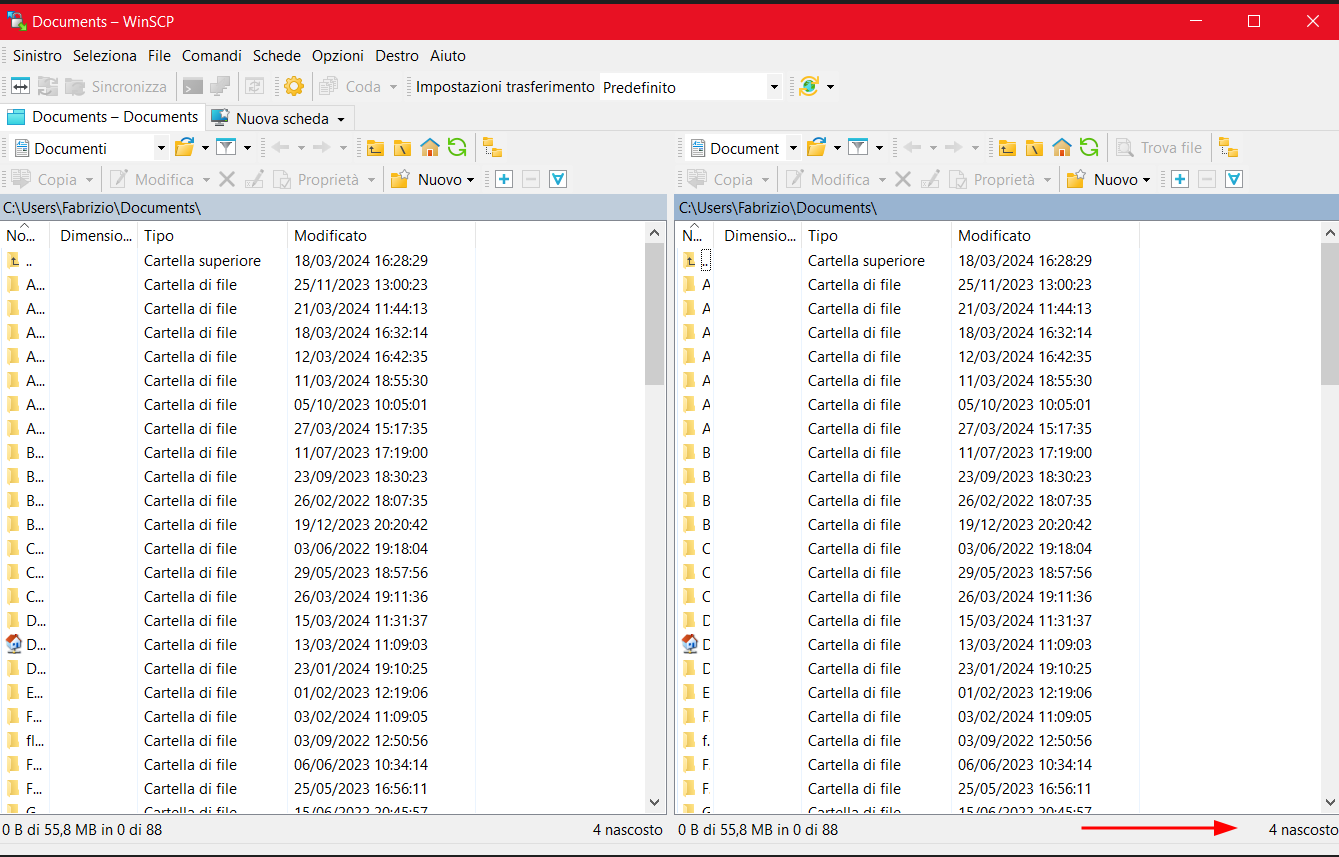This screenshot has width=1339, height=857.
Task: Go to the root directory in the left panel
Action: point(402,147)
